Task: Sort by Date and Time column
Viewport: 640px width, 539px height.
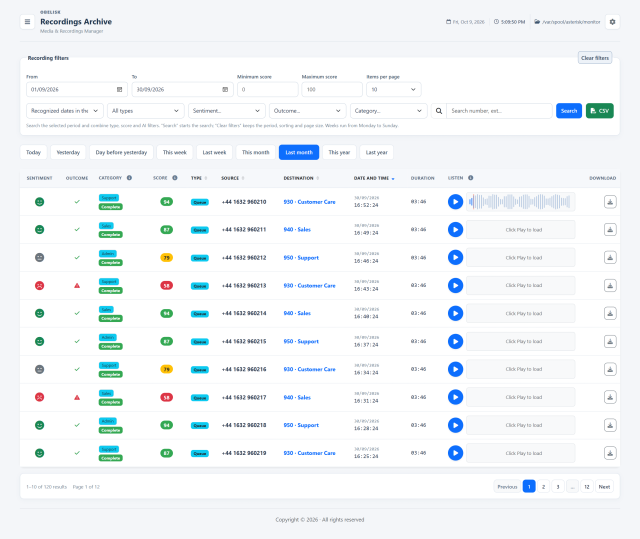Action: (x=374, y=178)
